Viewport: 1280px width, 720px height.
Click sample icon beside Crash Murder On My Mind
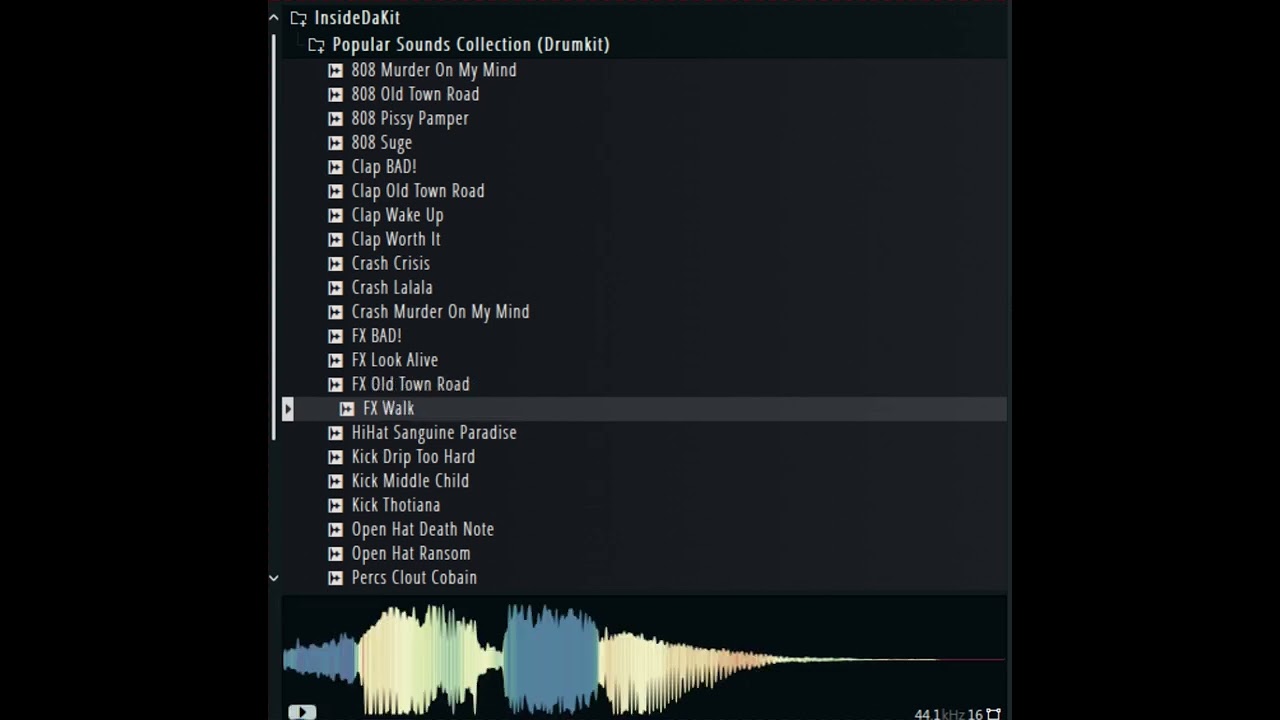[x=336, y=312]
